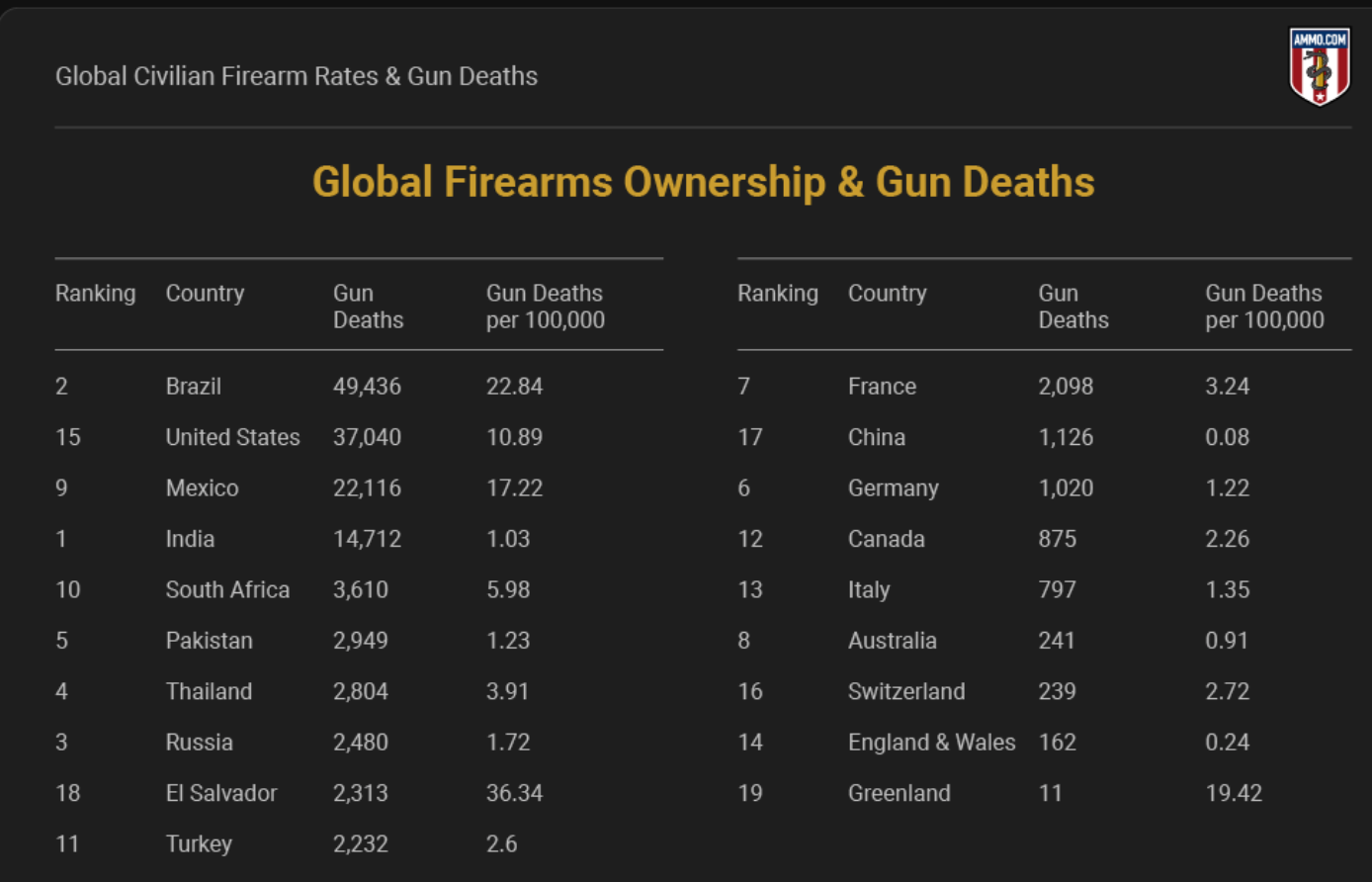The width and height of the screenshot is (1372, 882).
Task: Select the left table's Ranking column header
Action: pyautogui.click(x=95, y=294)
